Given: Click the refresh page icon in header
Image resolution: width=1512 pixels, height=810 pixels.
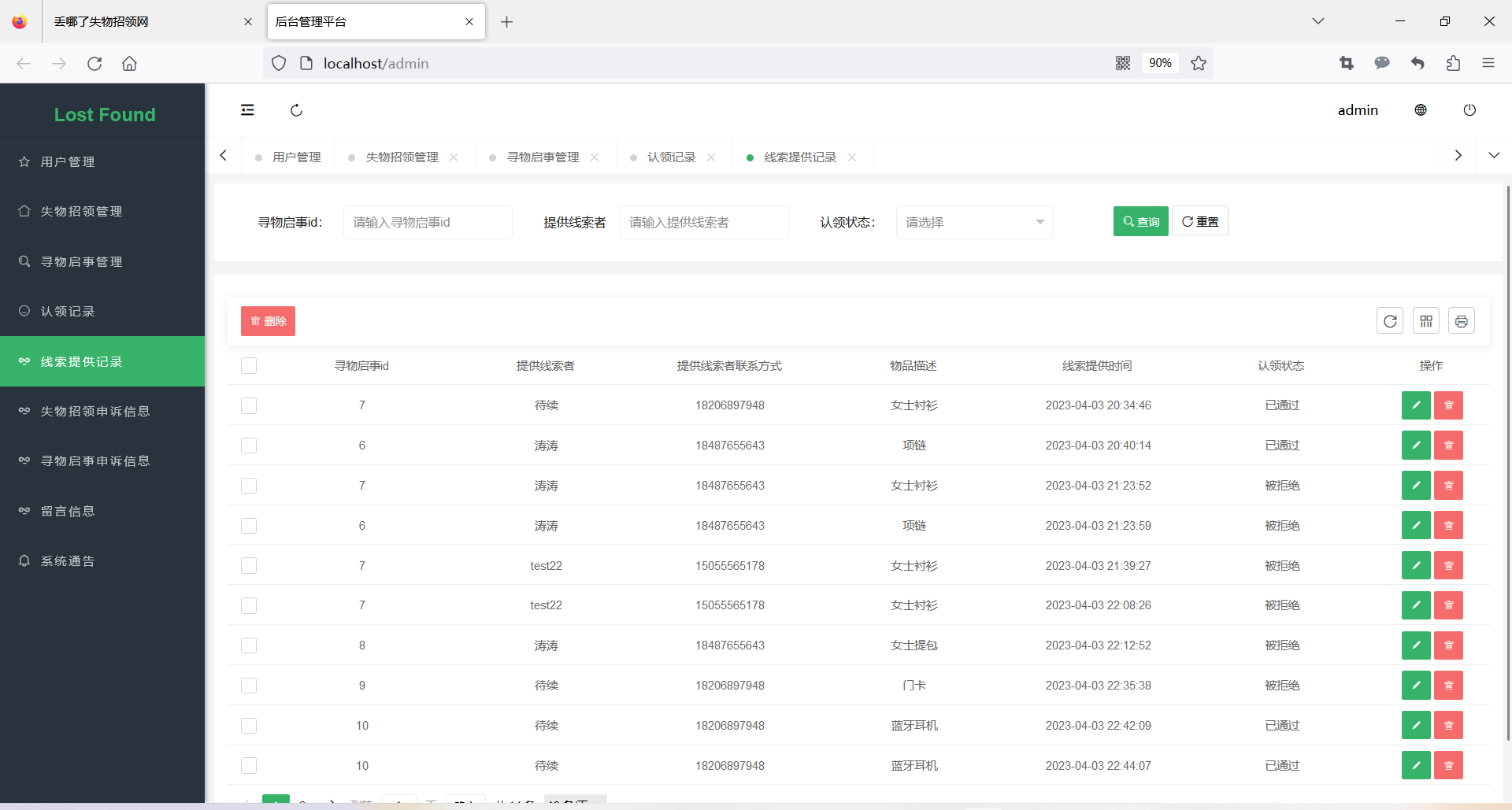Looking at the screenshot, I should 296,110.
